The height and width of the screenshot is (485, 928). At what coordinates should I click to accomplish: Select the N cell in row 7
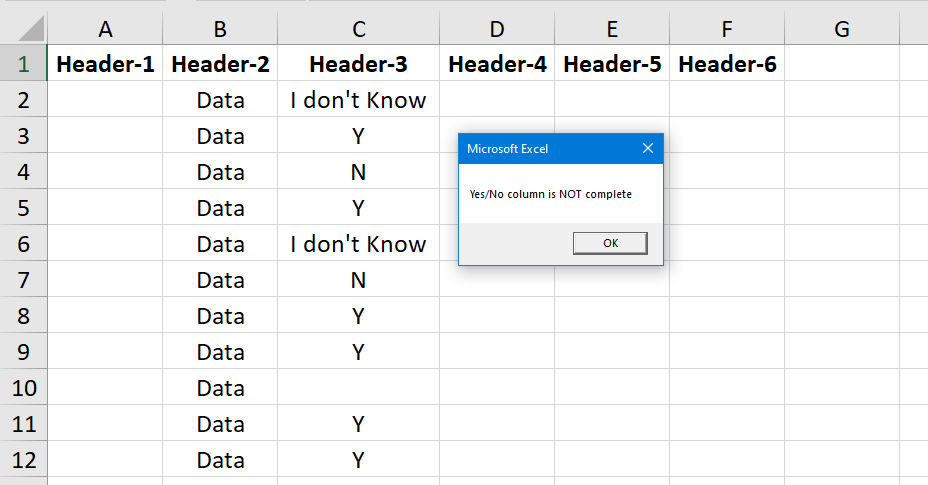359,280
